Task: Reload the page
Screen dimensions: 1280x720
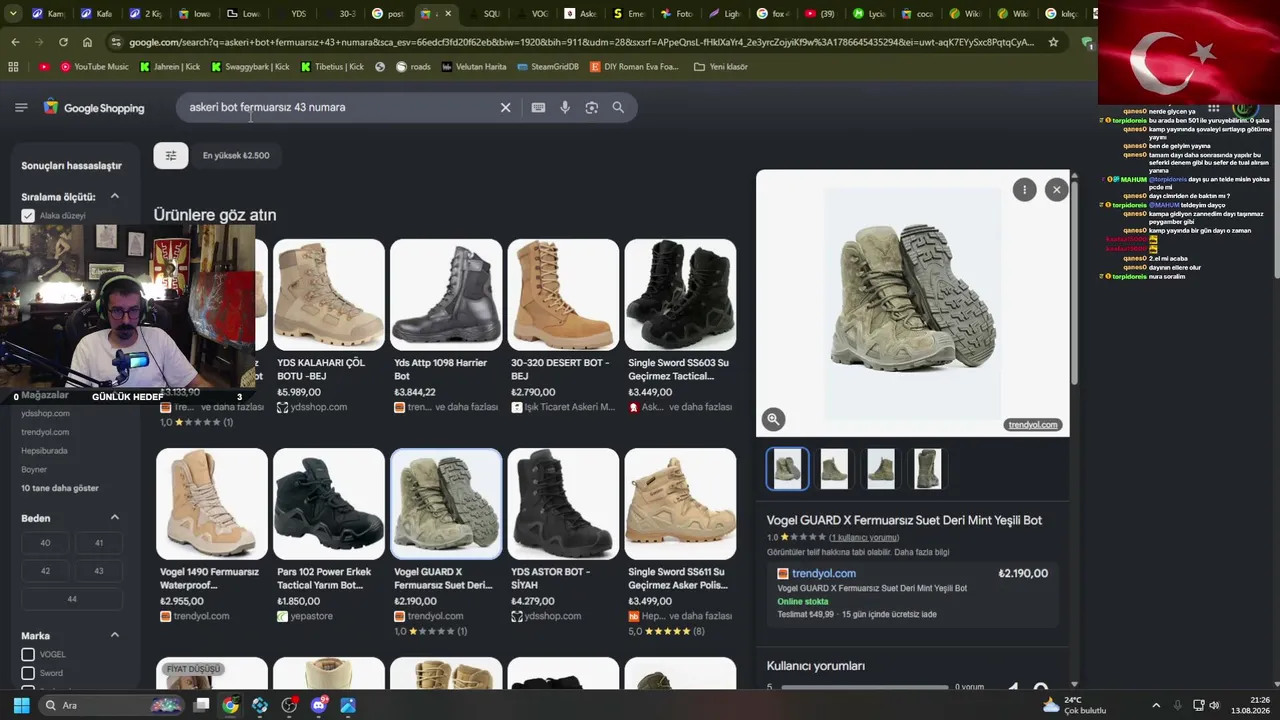Action: pos(63,42)
